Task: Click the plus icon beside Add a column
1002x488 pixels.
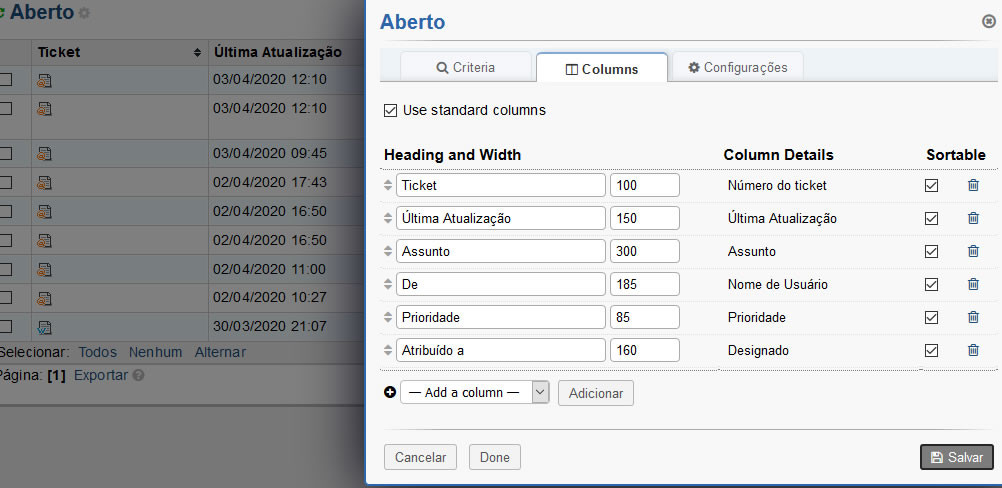Action: click(x=390, y=392)
